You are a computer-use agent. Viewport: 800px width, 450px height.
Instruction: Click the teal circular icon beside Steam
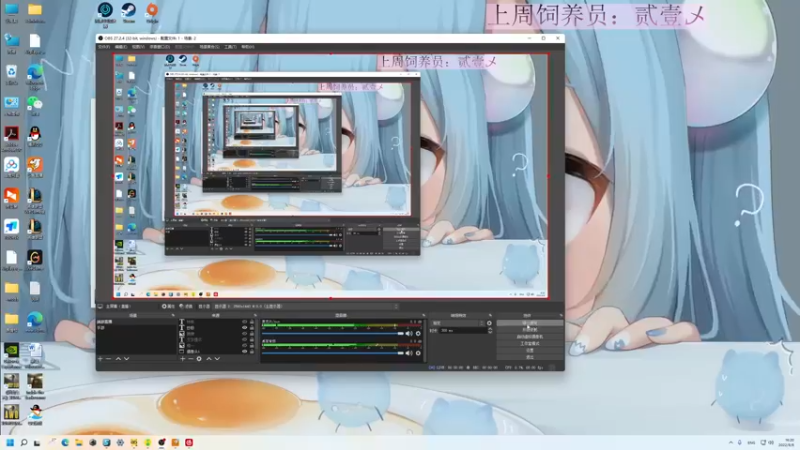105,10
